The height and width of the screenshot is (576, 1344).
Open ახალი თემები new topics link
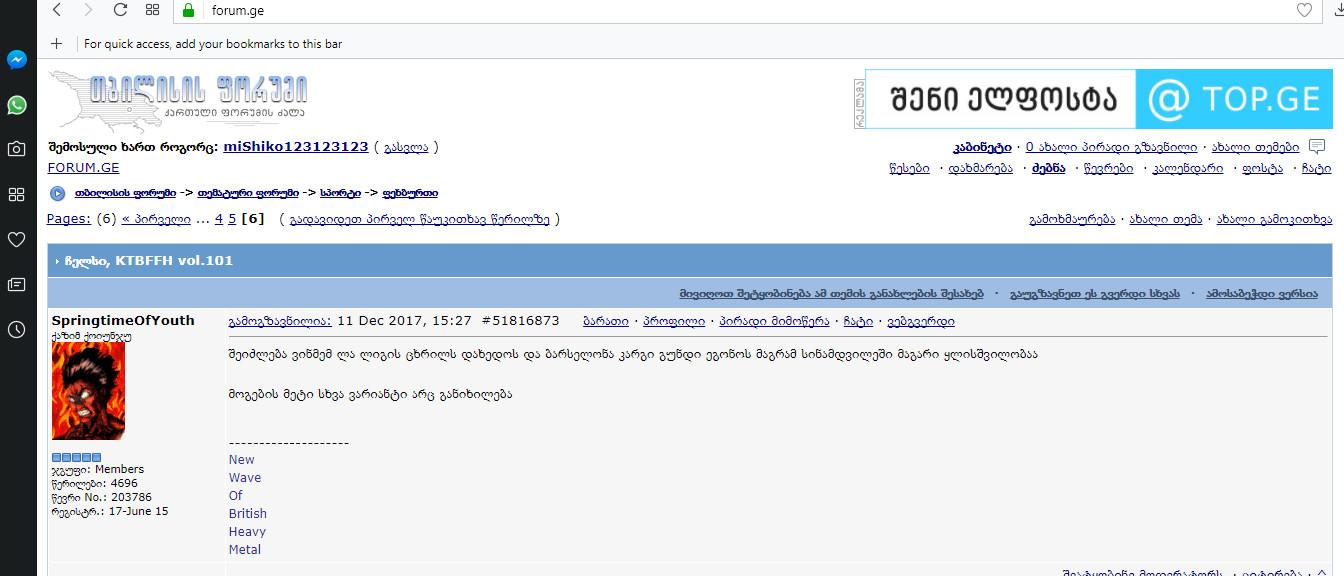[x=1256, y=147]
